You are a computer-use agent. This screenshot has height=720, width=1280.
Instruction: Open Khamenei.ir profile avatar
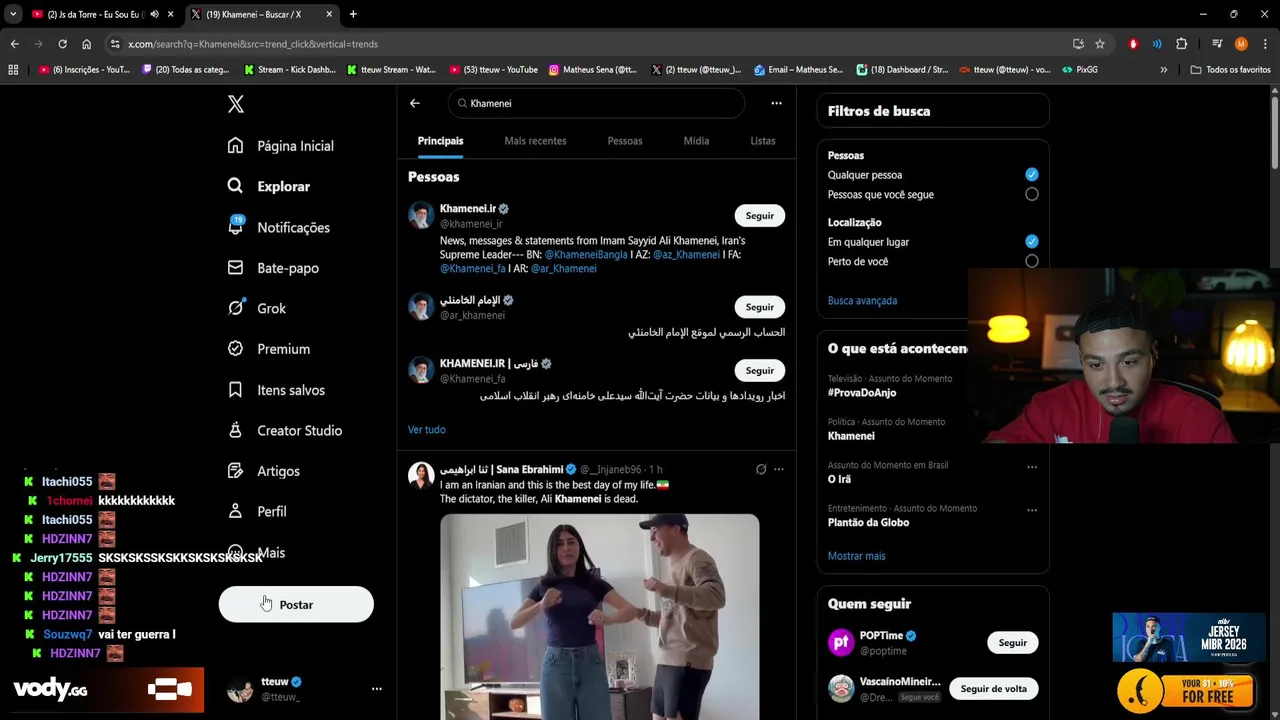(421, 215)
